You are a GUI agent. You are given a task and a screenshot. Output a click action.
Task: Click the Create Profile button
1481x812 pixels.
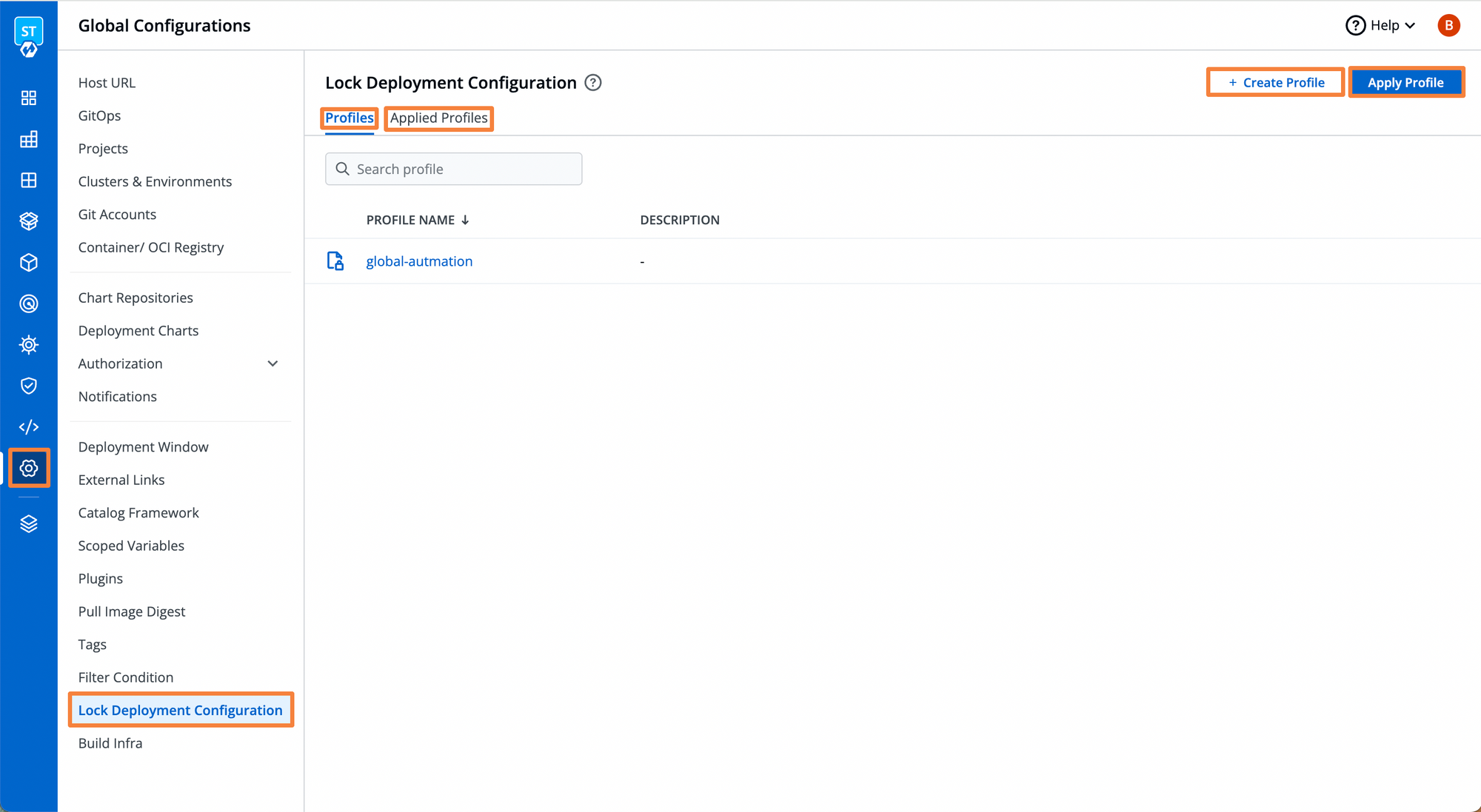pos(1275,82)
